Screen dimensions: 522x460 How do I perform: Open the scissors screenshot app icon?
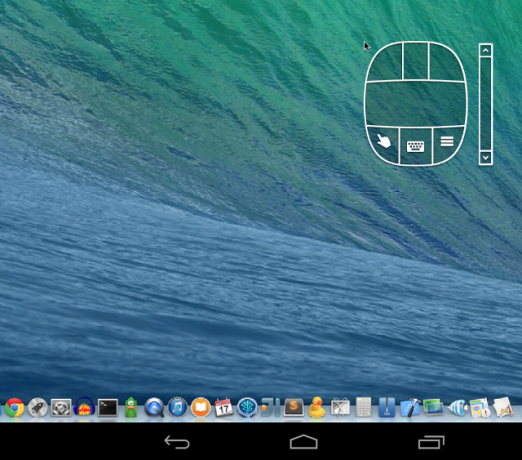[340, 407]
